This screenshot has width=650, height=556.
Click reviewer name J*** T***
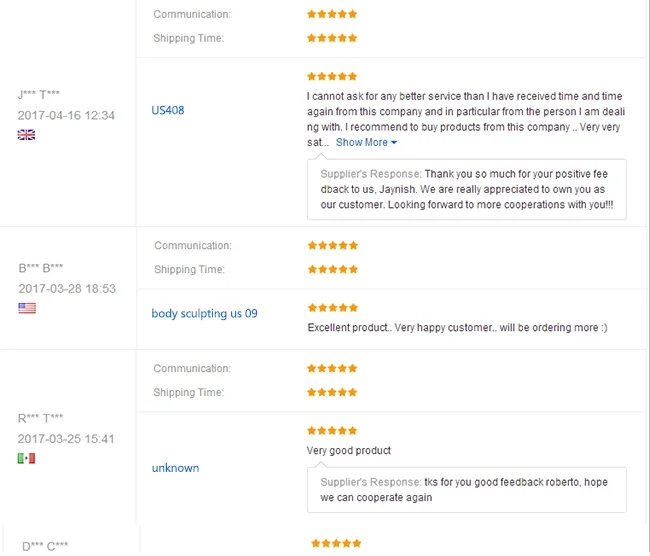[x=39, y=95]
